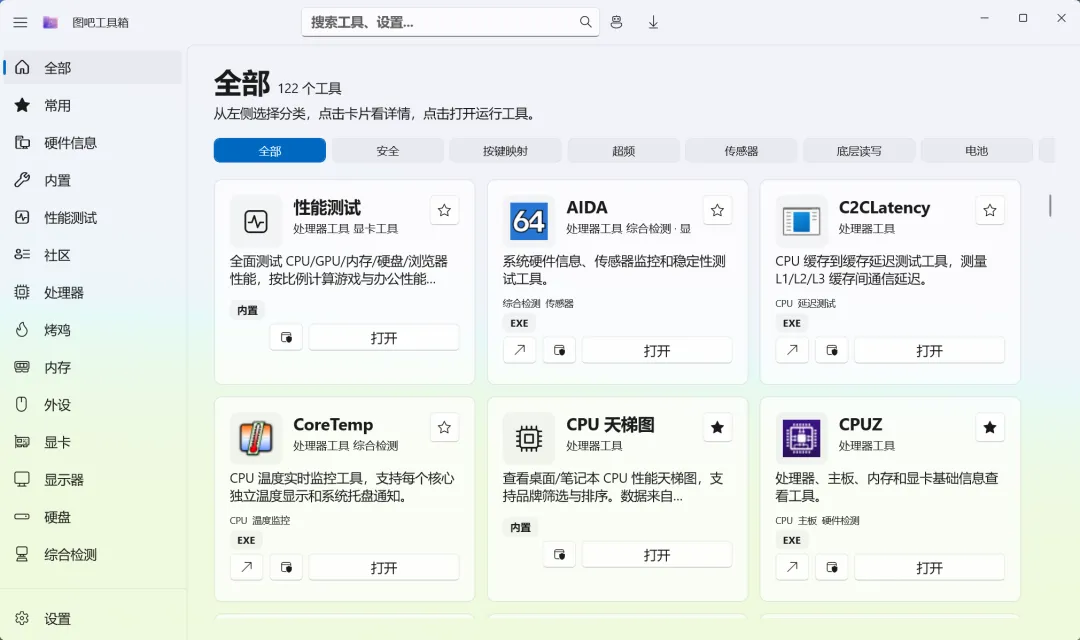
Task: Click CoreTemp card's shield window icon
Action: pos(286,567)
